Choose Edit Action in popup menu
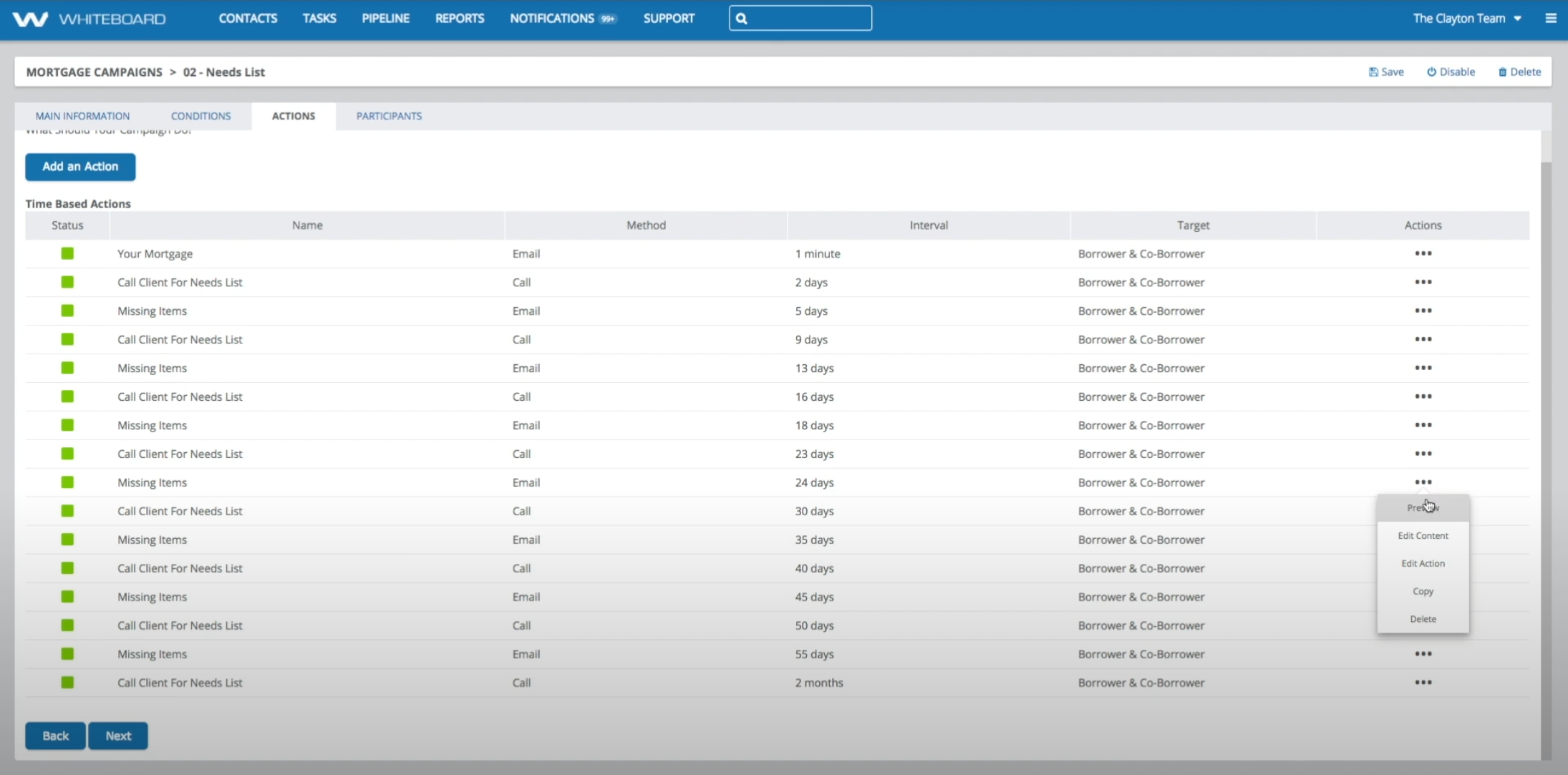This screenshot has height=775, width=1568. point(1423,563)
